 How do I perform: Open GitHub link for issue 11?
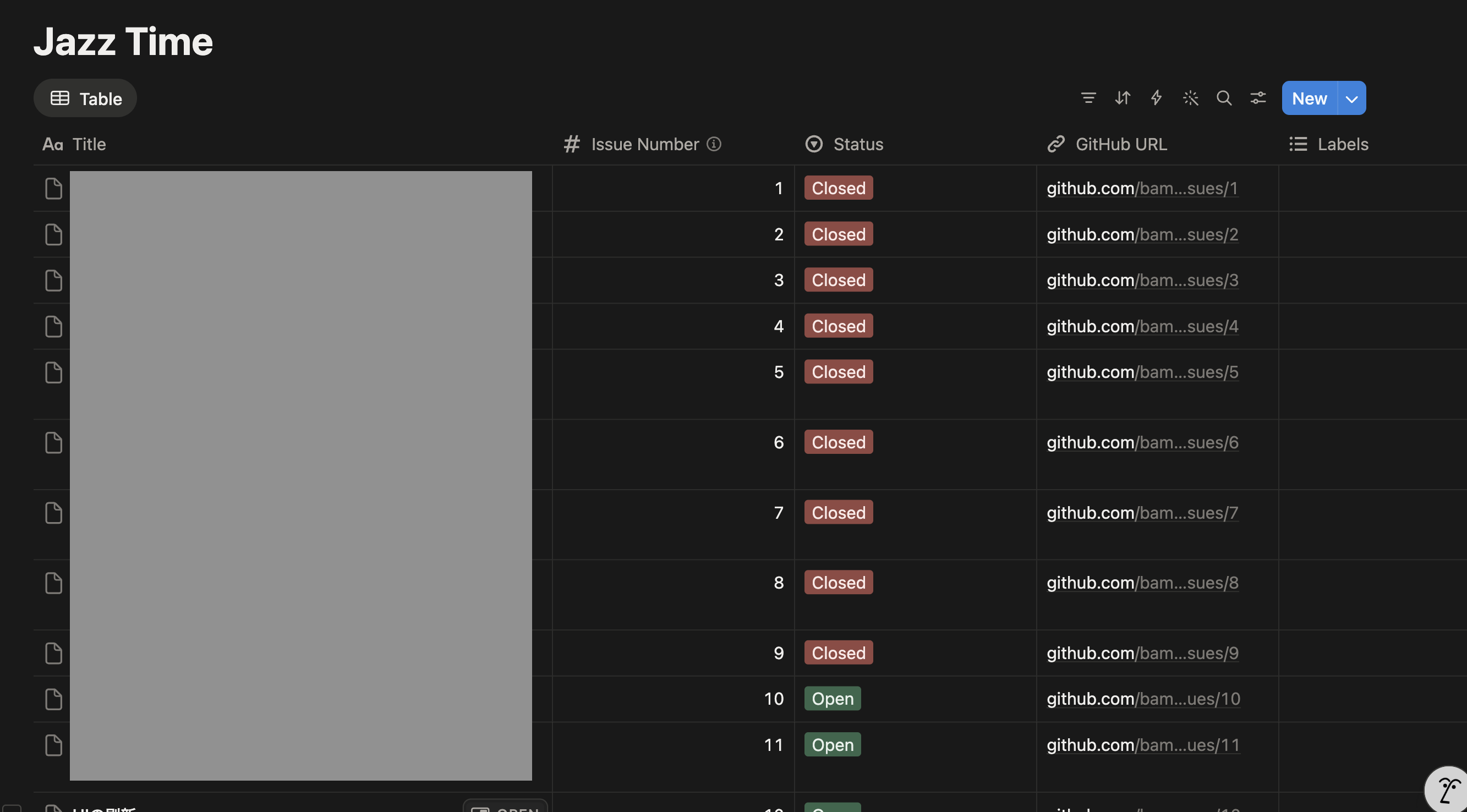click(x=1143, y=745)
